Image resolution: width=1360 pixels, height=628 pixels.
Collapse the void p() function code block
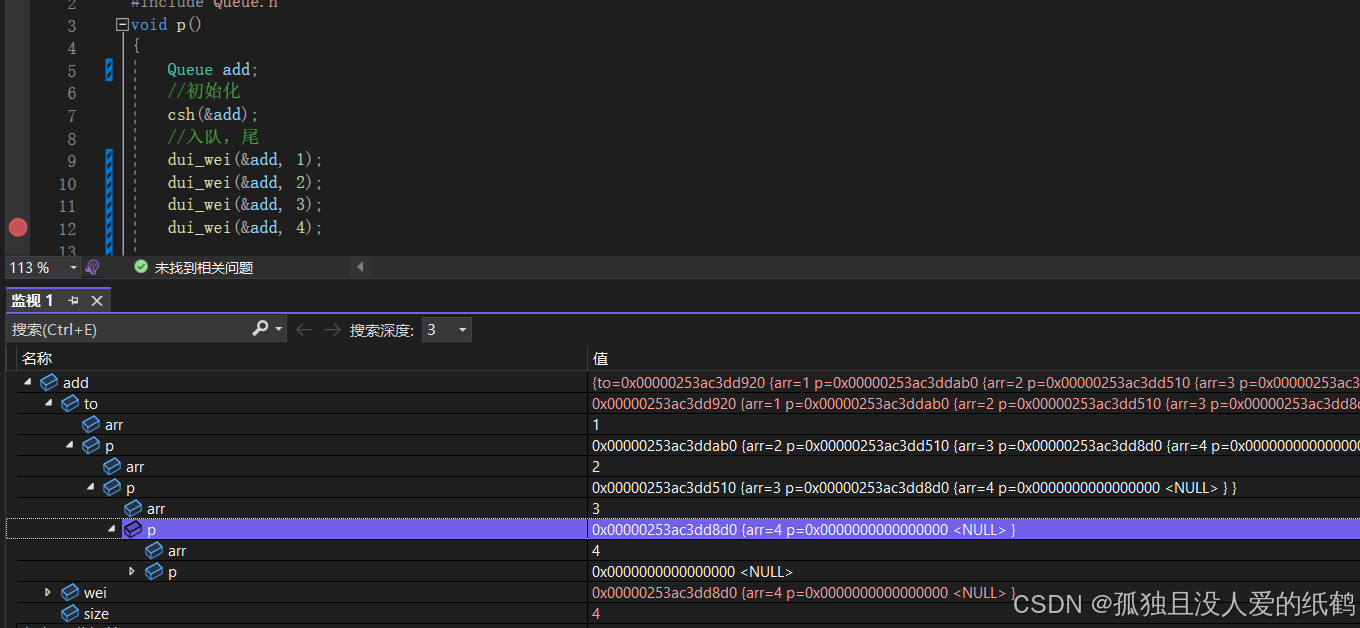pos(122,25)
